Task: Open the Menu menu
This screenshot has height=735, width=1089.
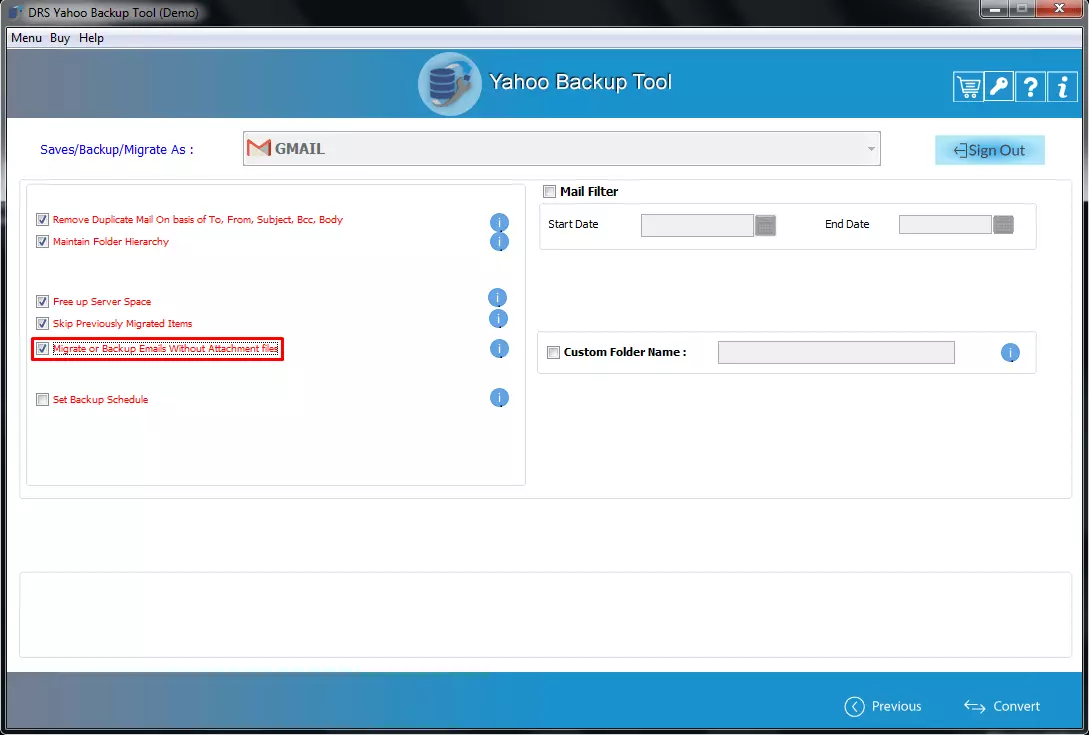Action: pyautogui.click(x=26, y=38)
